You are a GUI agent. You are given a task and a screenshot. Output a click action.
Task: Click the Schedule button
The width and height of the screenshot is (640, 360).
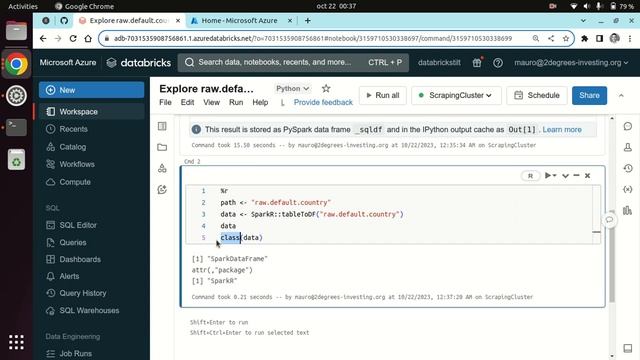[x=536, y=95]
